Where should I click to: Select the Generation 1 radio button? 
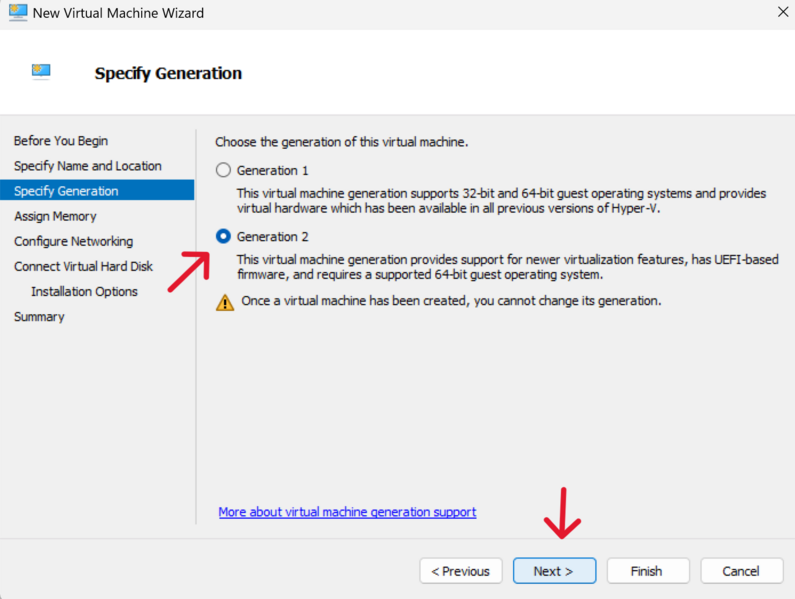coord(223,170)
